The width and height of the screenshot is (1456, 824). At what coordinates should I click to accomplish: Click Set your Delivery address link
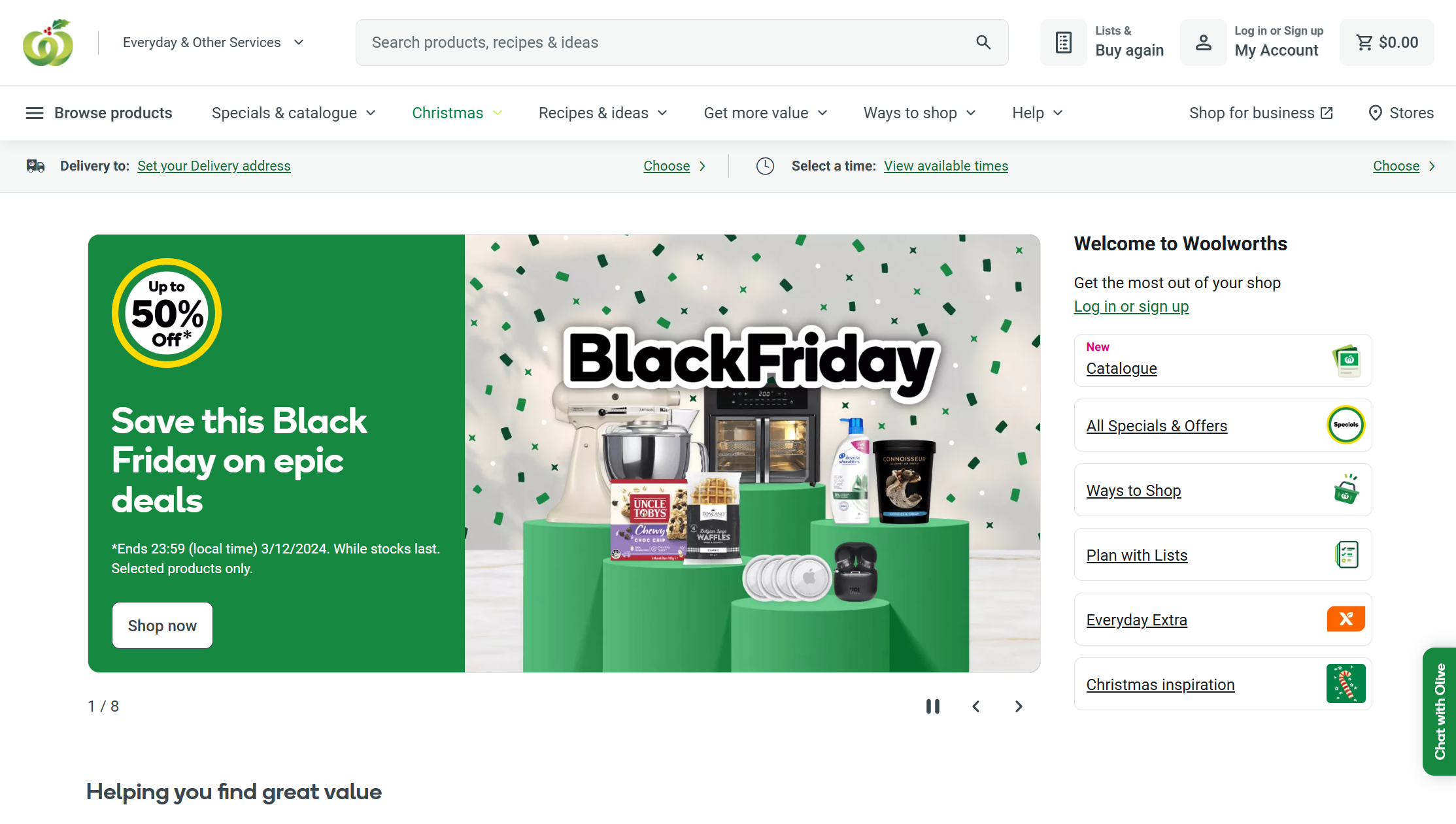tap(214, 166)
